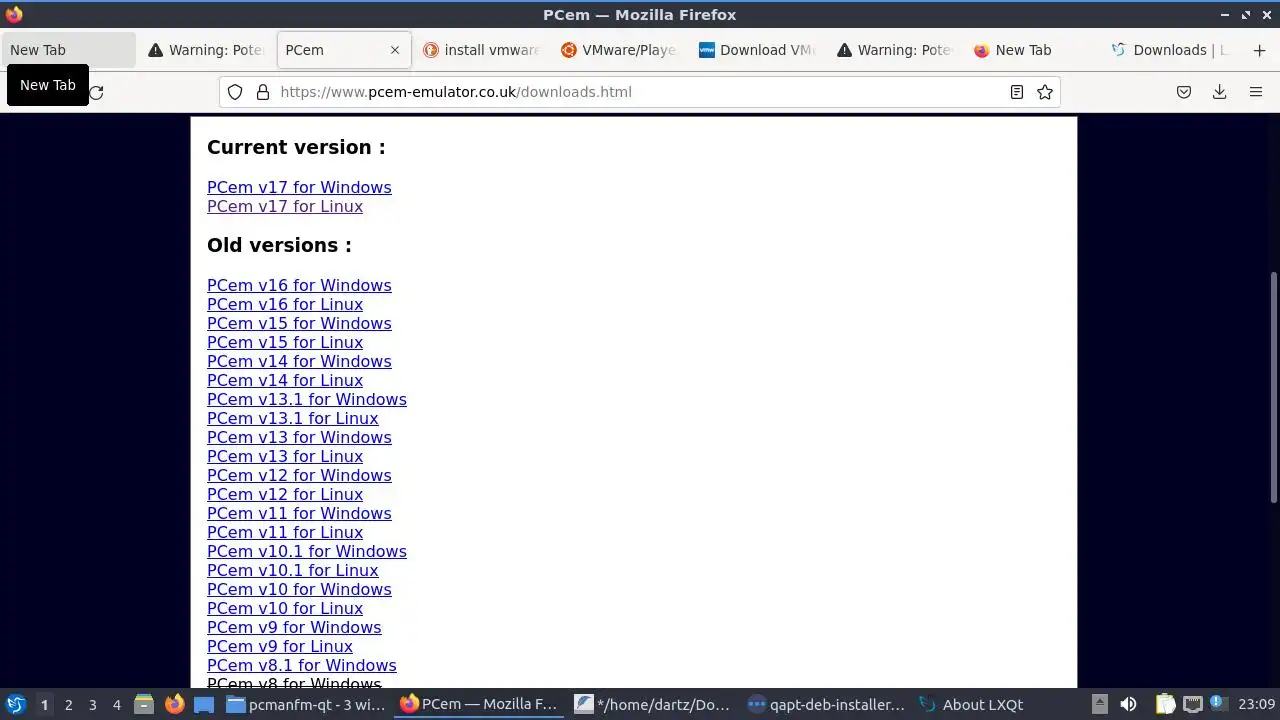Open the removable media tray icon
1280x720 pixels.
tap(1099, 704)
